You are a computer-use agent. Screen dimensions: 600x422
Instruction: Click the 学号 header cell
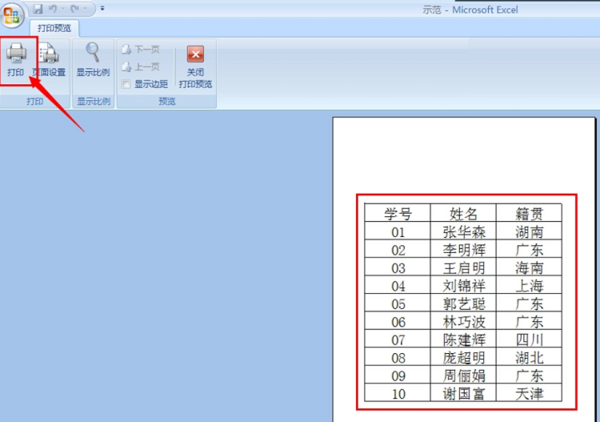click(x=398, y=213)
